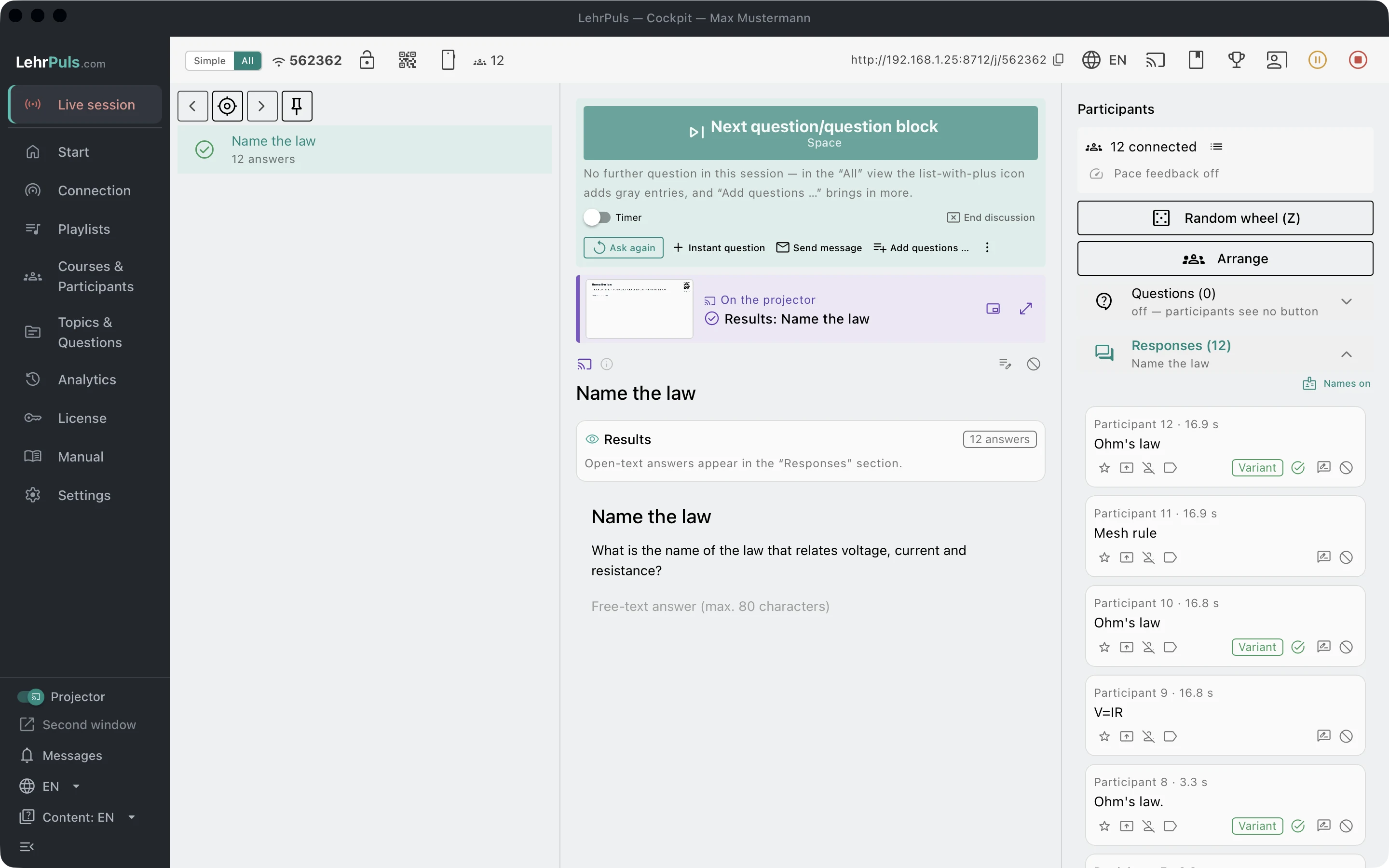Viewport: 1389px width, 868px height.
Task: Open Topics & Questions section
Action: [x=85, y=332]
